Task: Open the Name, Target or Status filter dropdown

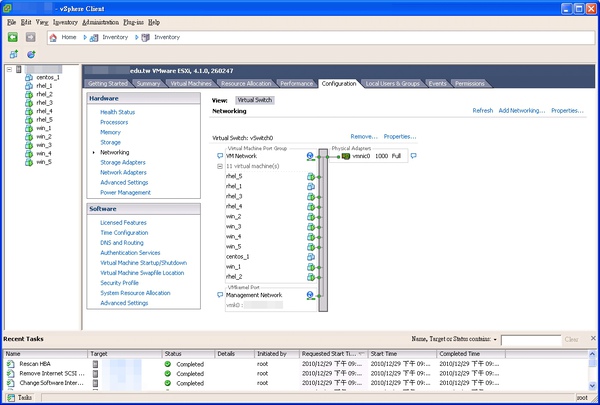Action: click(495, 340)
